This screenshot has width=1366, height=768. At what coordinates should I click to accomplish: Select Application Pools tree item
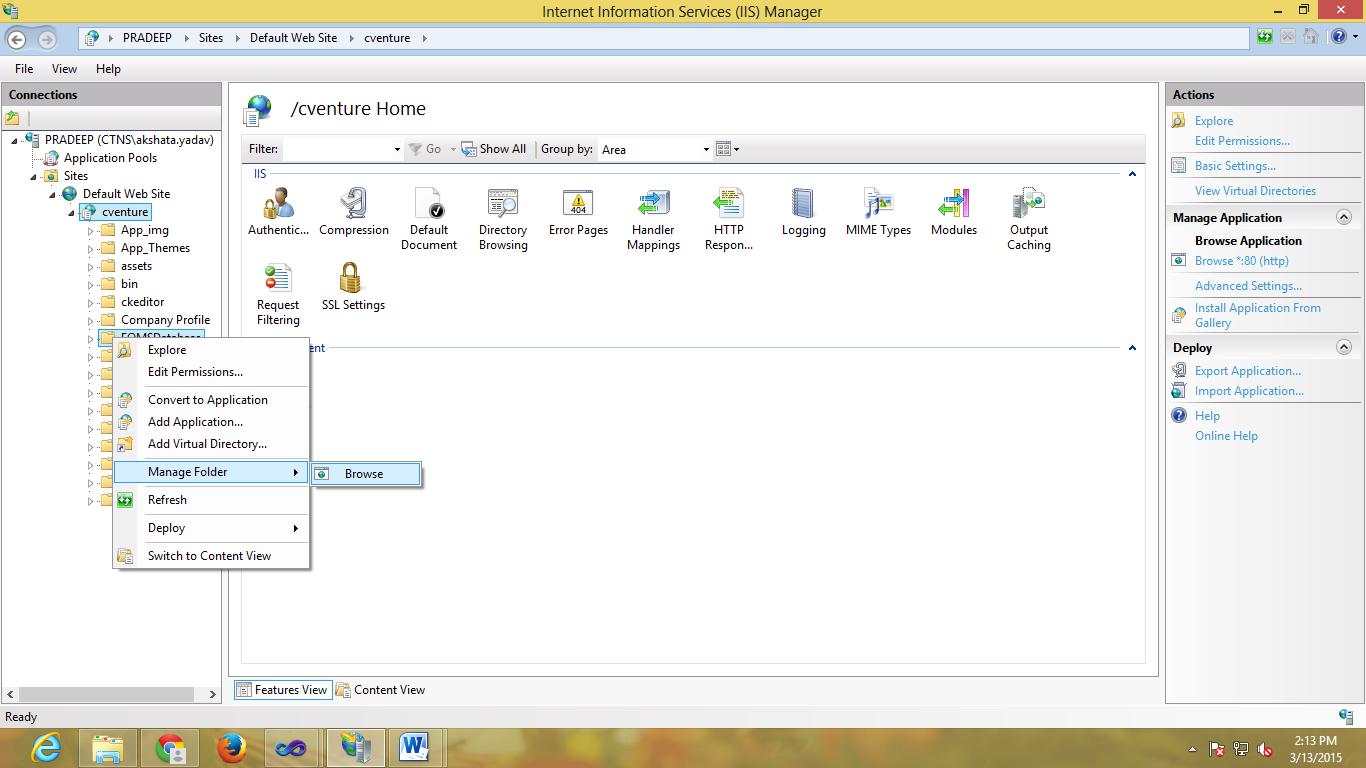[110, 158]
